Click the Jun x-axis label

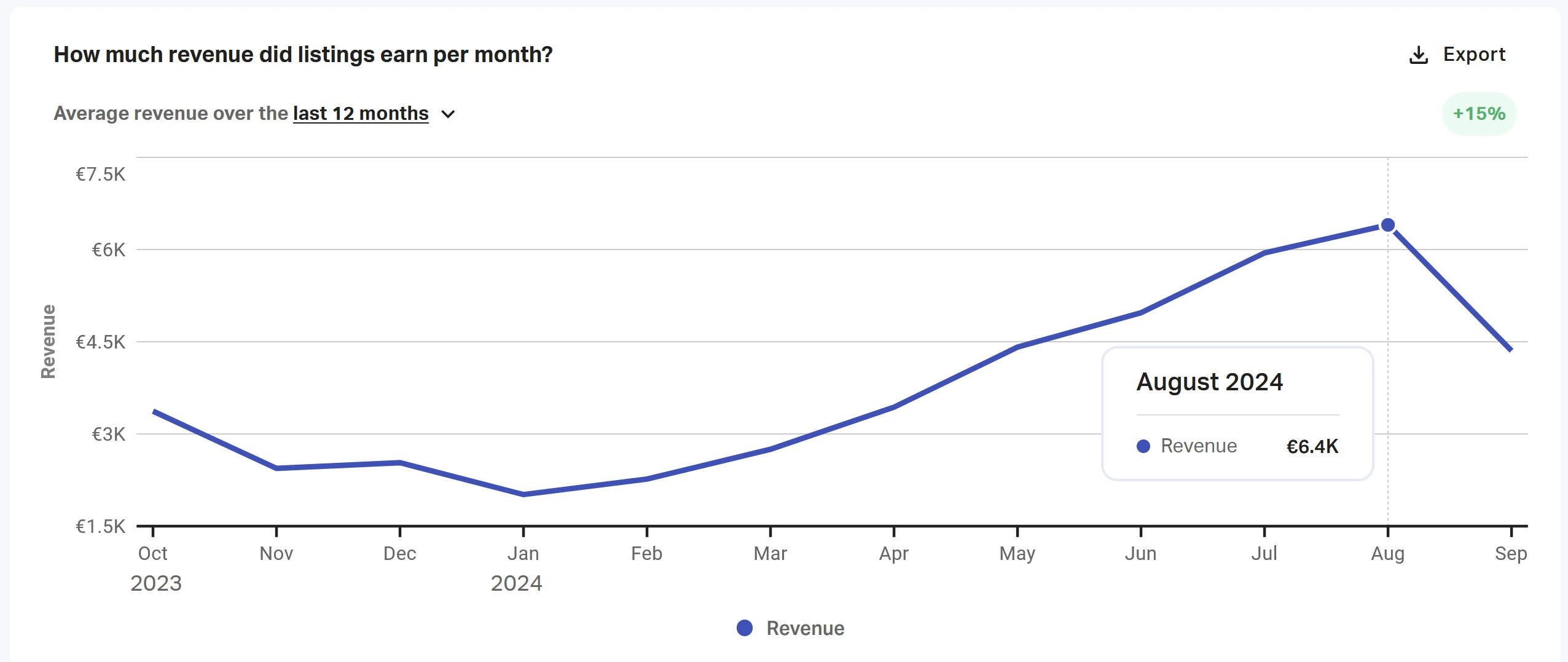tap(1141, 553)
